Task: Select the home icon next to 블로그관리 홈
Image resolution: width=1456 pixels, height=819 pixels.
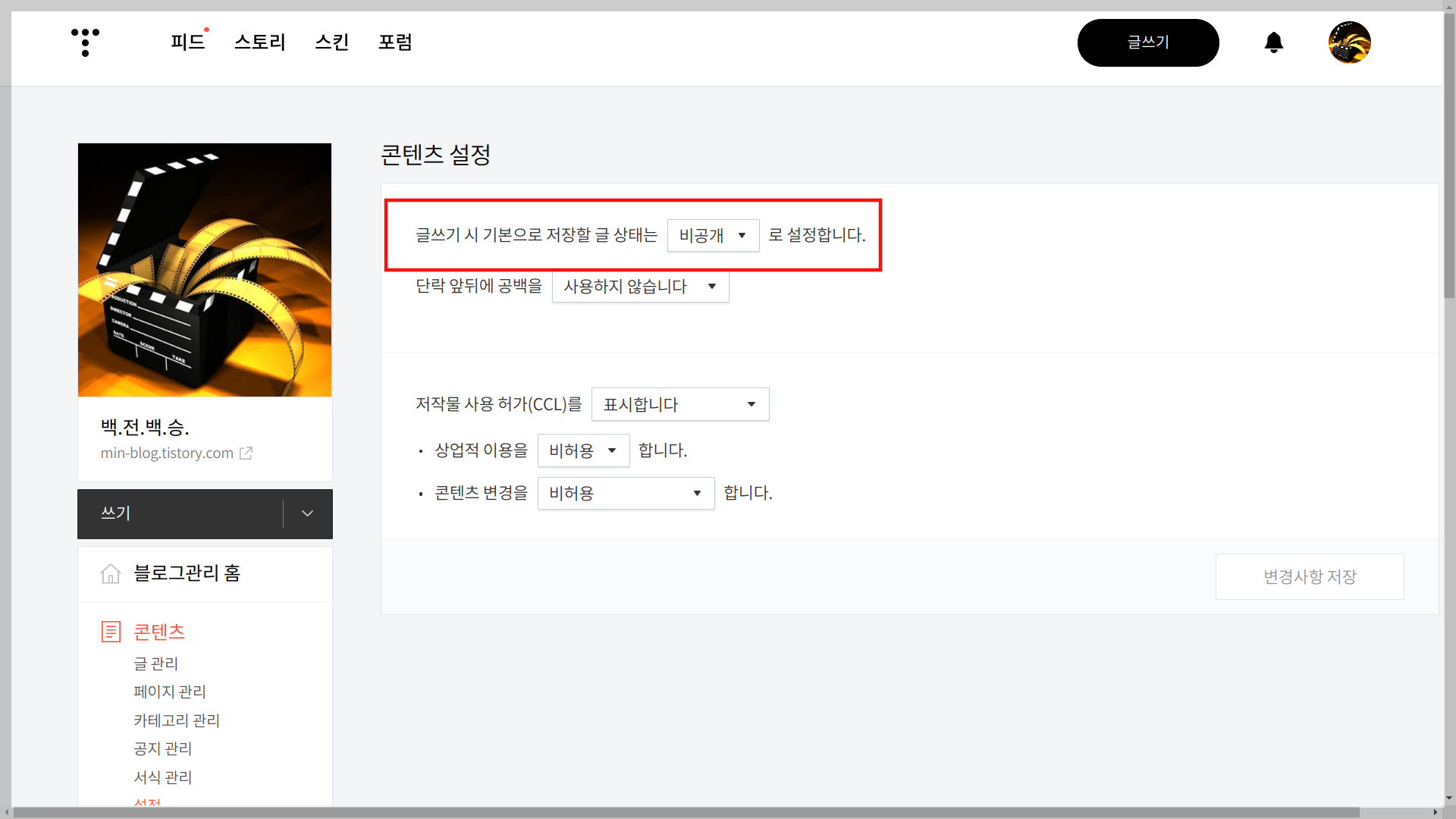Action: 111,573
